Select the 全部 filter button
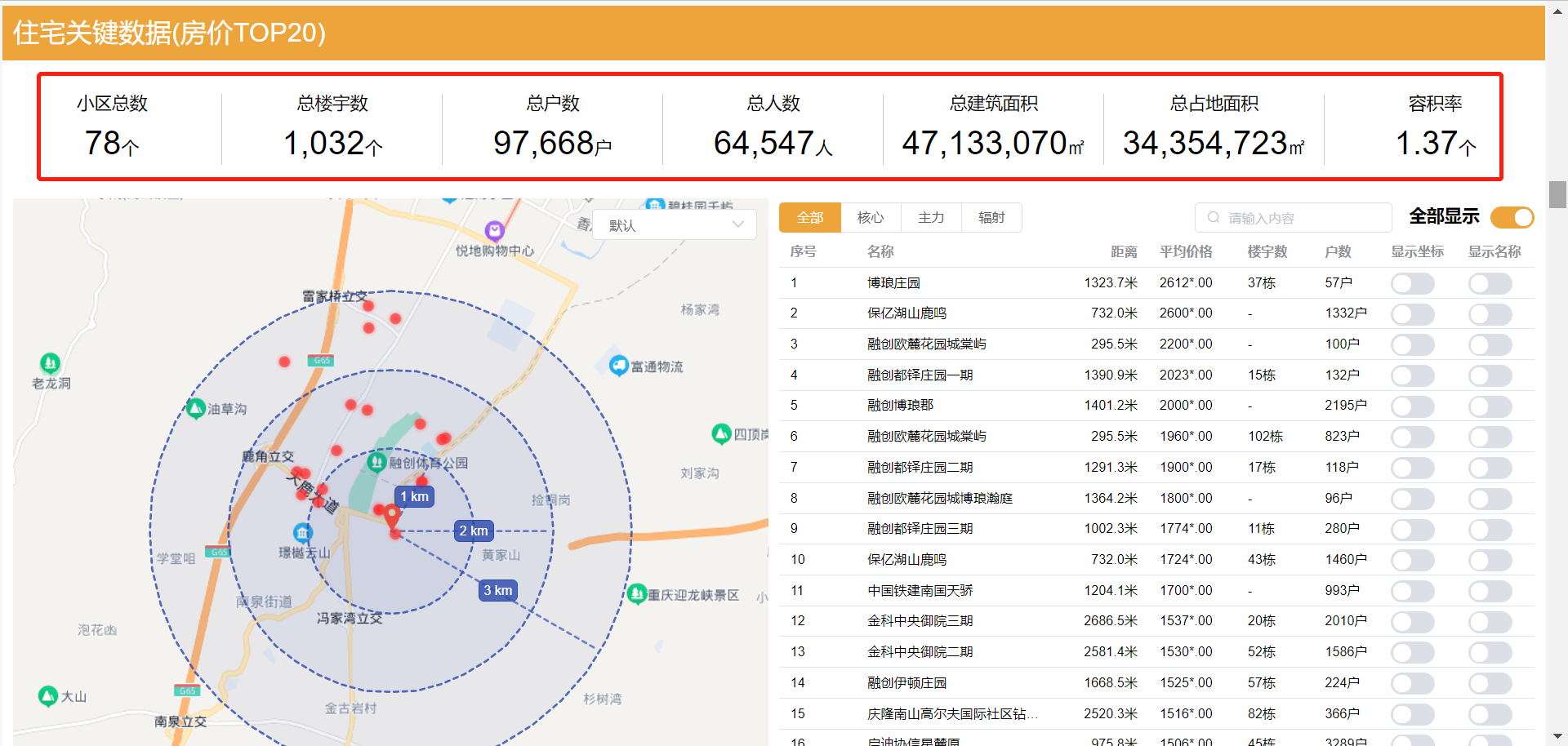 (x=810, y=218)
